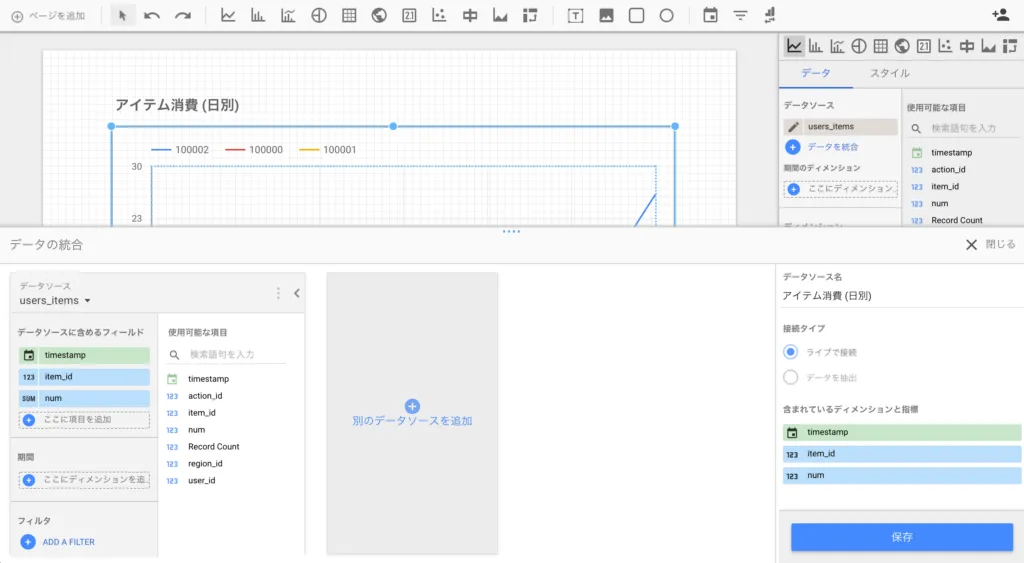Insert a pie chart from top toolbar

pos(319,16)
